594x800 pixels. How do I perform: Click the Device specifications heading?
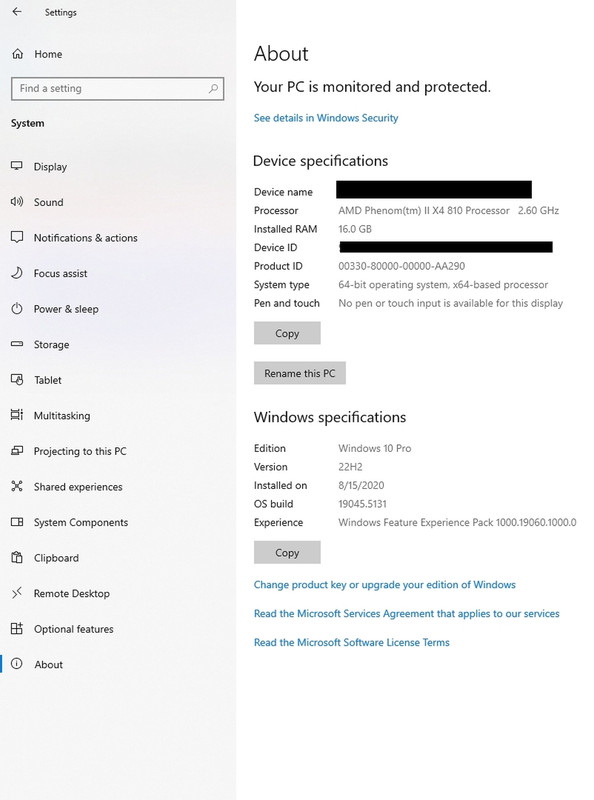(320, 161)
